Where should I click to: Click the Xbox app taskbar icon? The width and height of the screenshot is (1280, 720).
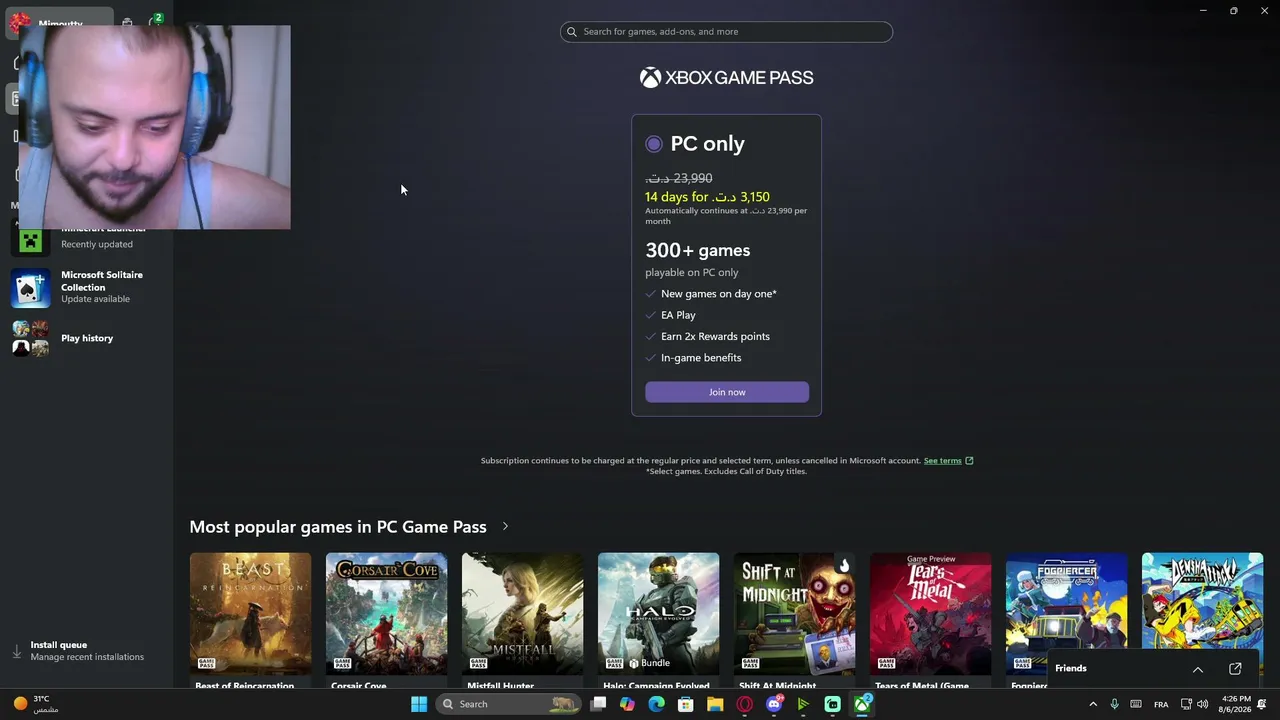coord(862,704)
